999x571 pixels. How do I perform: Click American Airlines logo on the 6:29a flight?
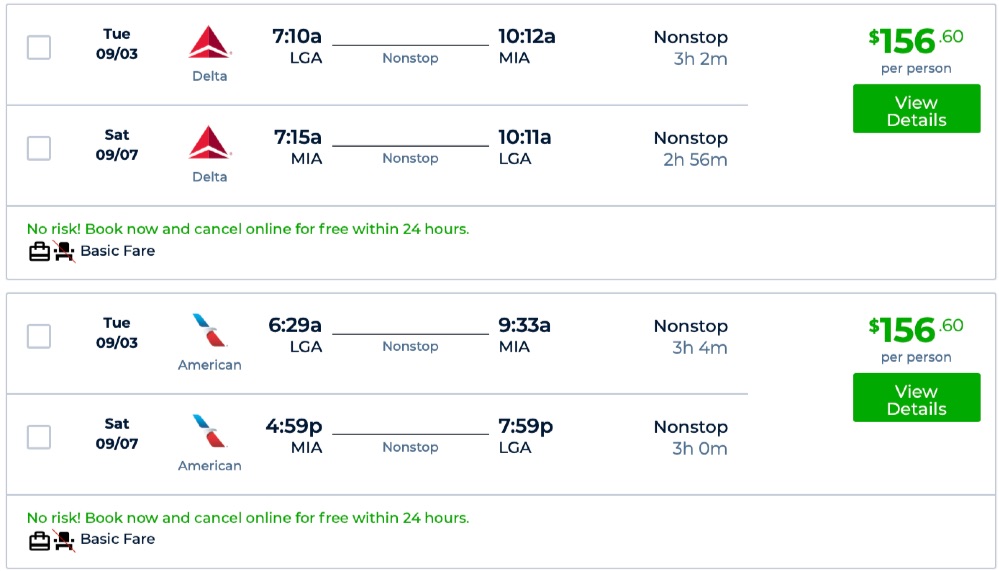click(210, 331)
